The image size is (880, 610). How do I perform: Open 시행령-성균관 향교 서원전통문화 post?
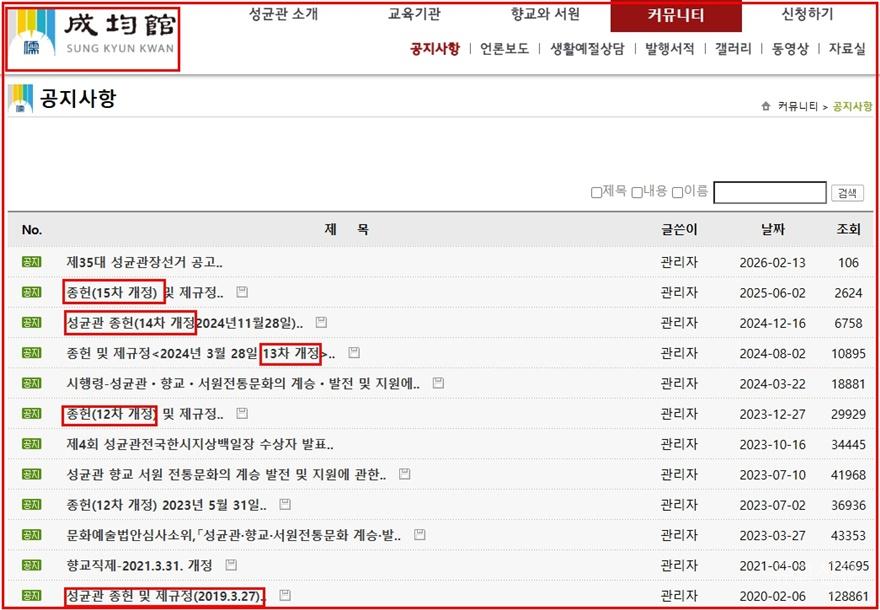click(243, 383)
